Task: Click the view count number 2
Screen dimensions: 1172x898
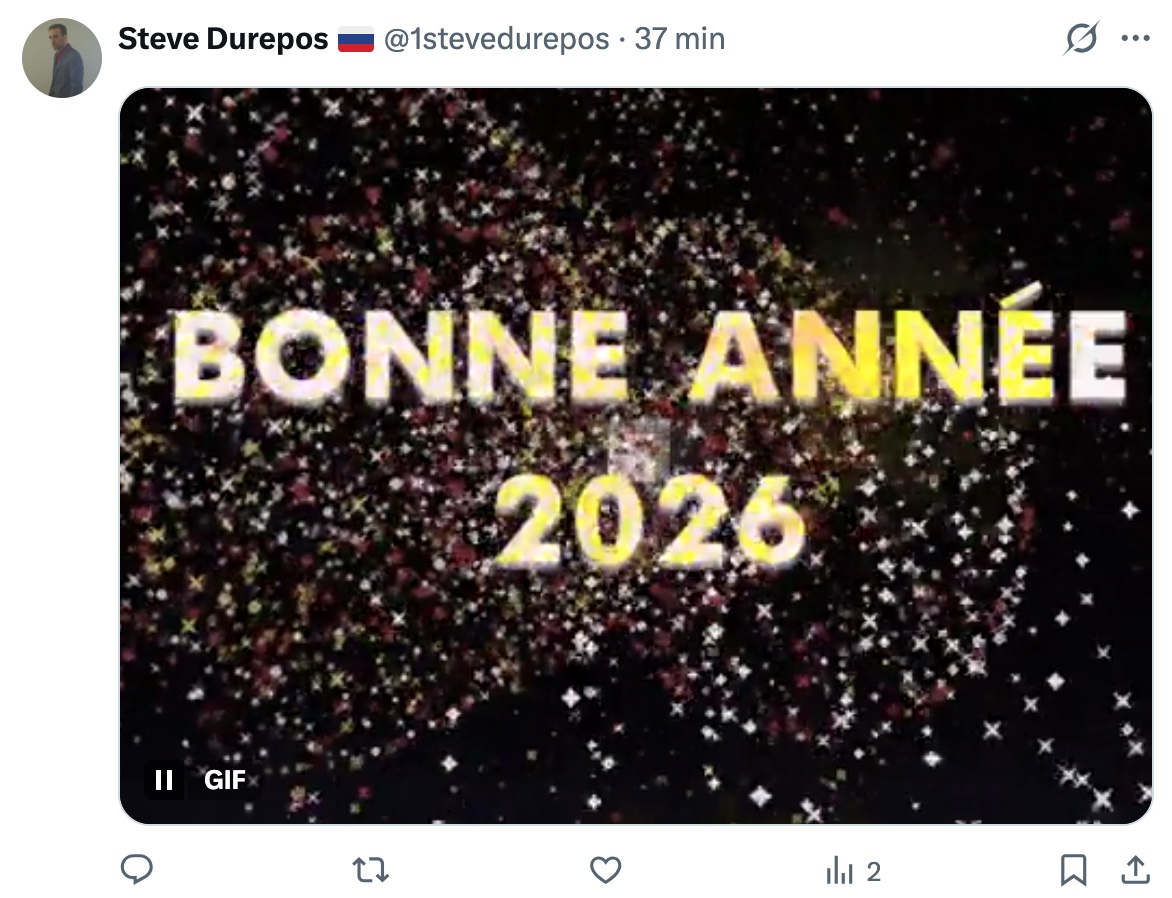Action: pyautogui.click(x=874, y=872)
